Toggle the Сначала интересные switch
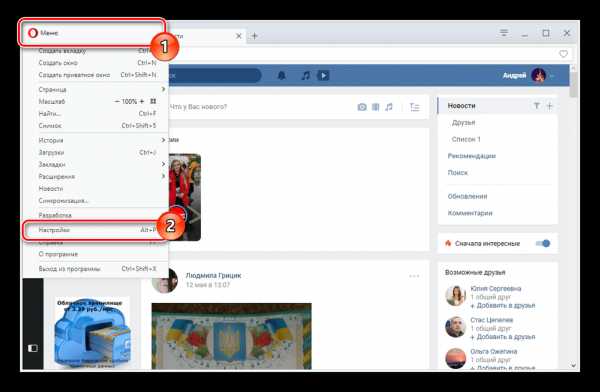 click(543, 243)
